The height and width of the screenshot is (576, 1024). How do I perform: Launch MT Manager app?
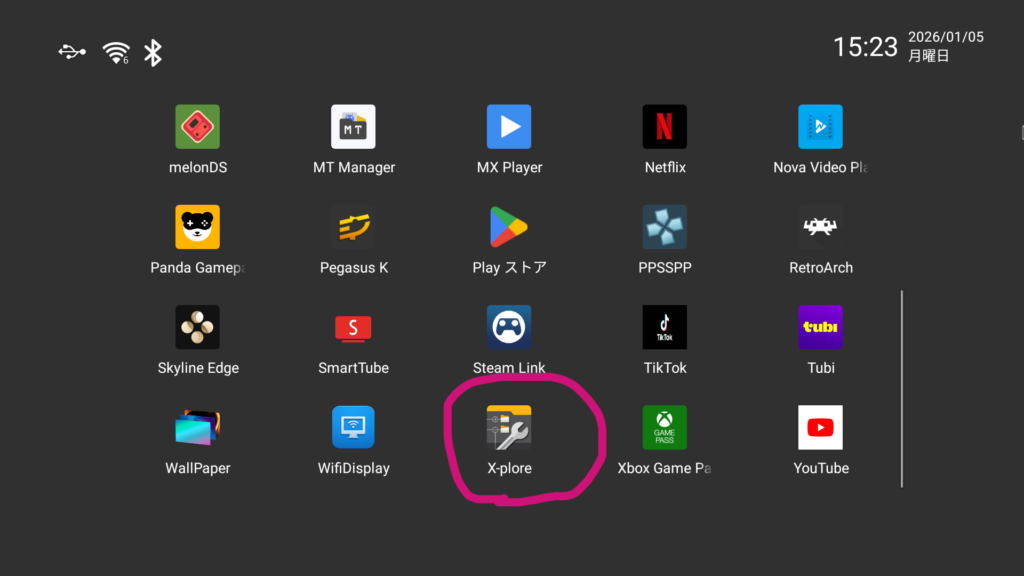(353, 127)
